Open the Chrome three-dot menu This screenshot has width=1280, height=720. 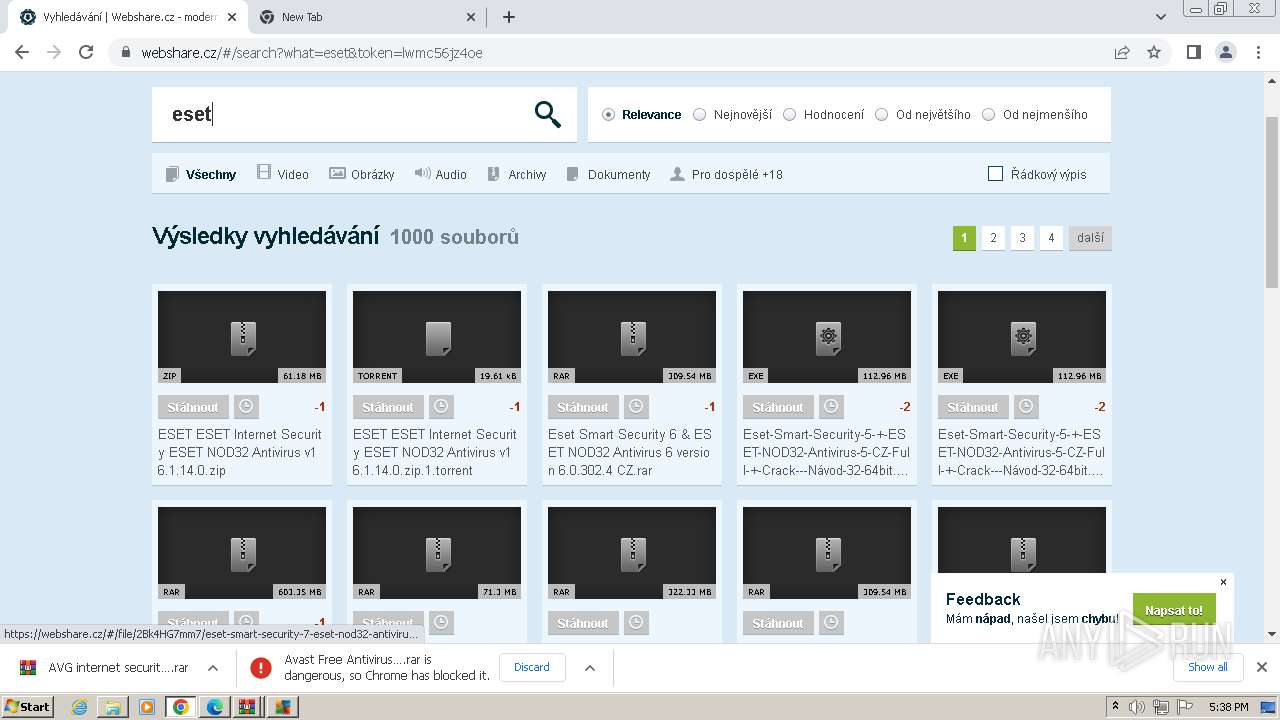tap(1258, 52)
